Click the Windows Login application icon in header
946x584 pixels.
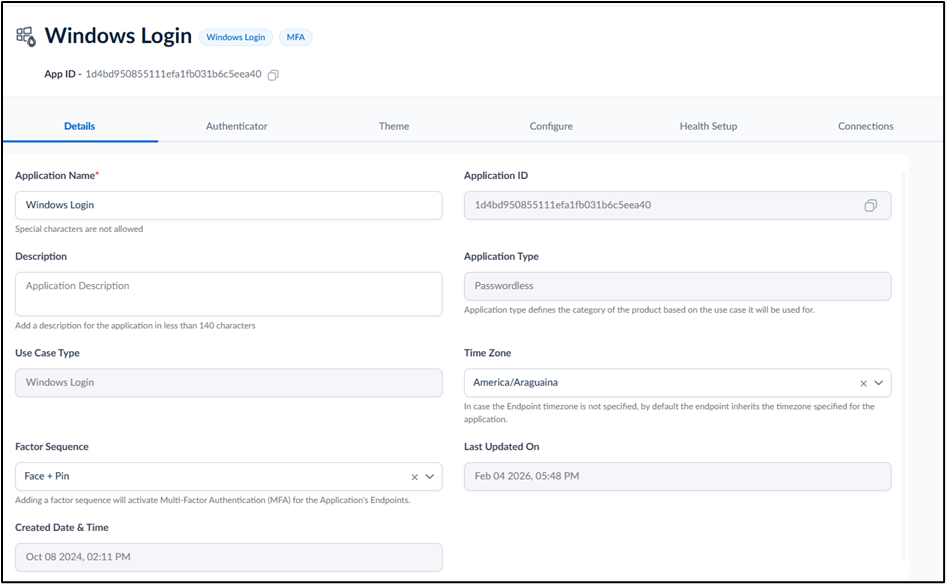tap(26, 37)
